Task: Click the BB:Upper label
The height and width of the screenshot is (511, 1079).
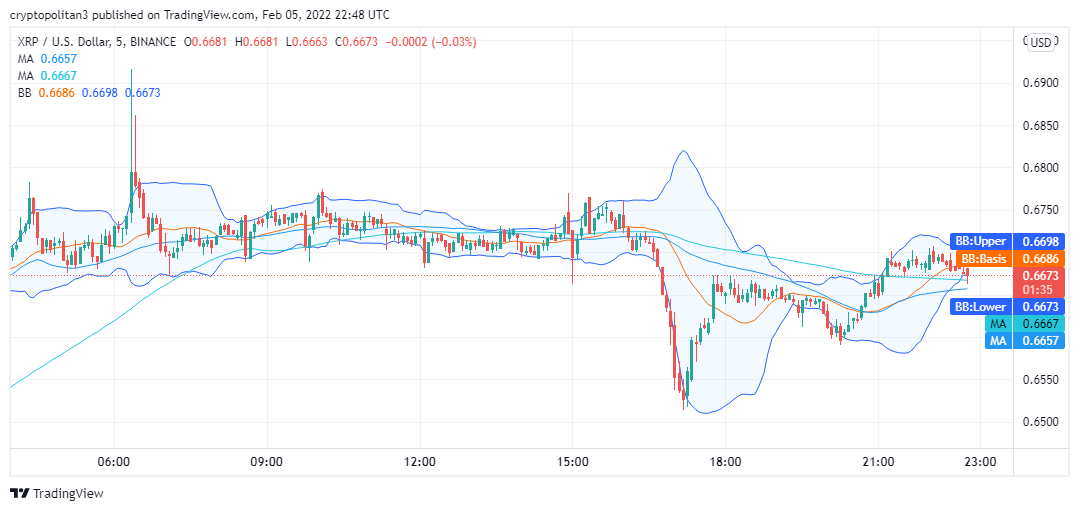Action: pos(981,241)
